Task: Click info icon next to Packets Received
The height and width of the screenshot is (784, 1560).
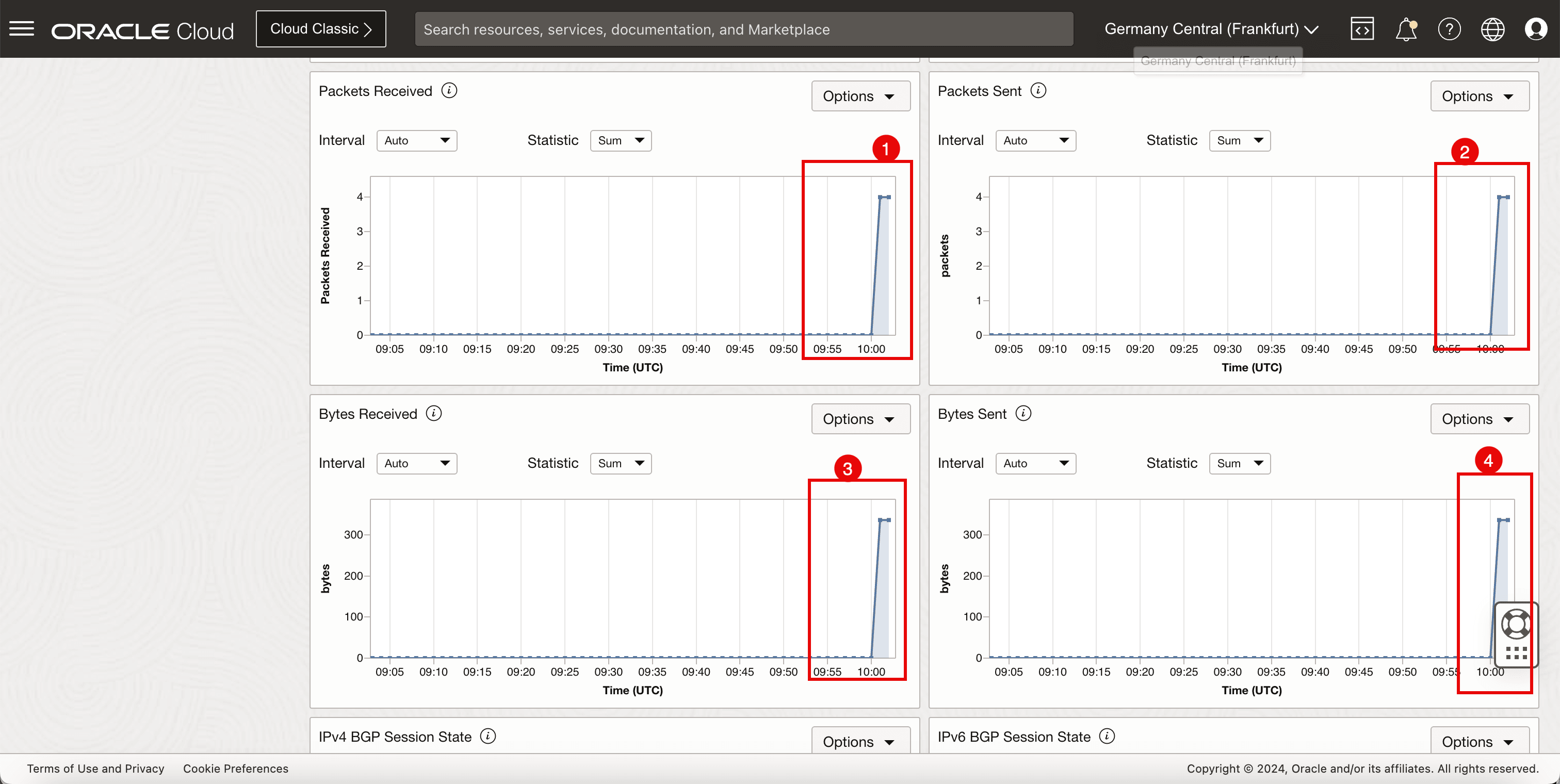Action: pyautogui.click(x=449, y=91)
